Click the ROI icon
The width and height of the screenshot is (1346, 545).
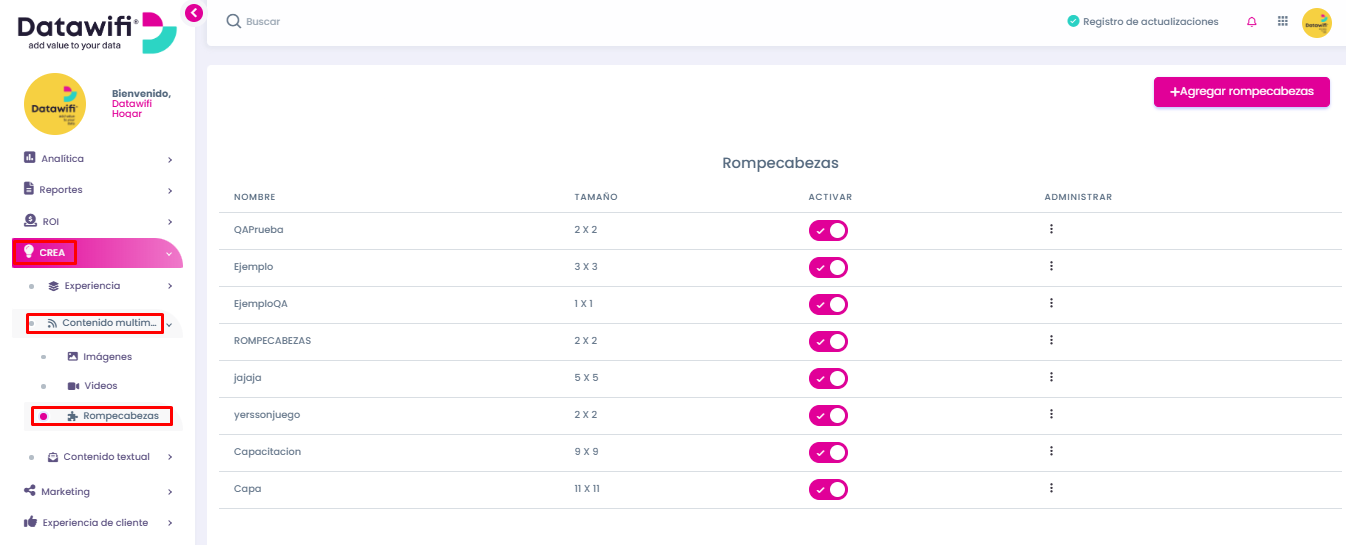[30, 221]
